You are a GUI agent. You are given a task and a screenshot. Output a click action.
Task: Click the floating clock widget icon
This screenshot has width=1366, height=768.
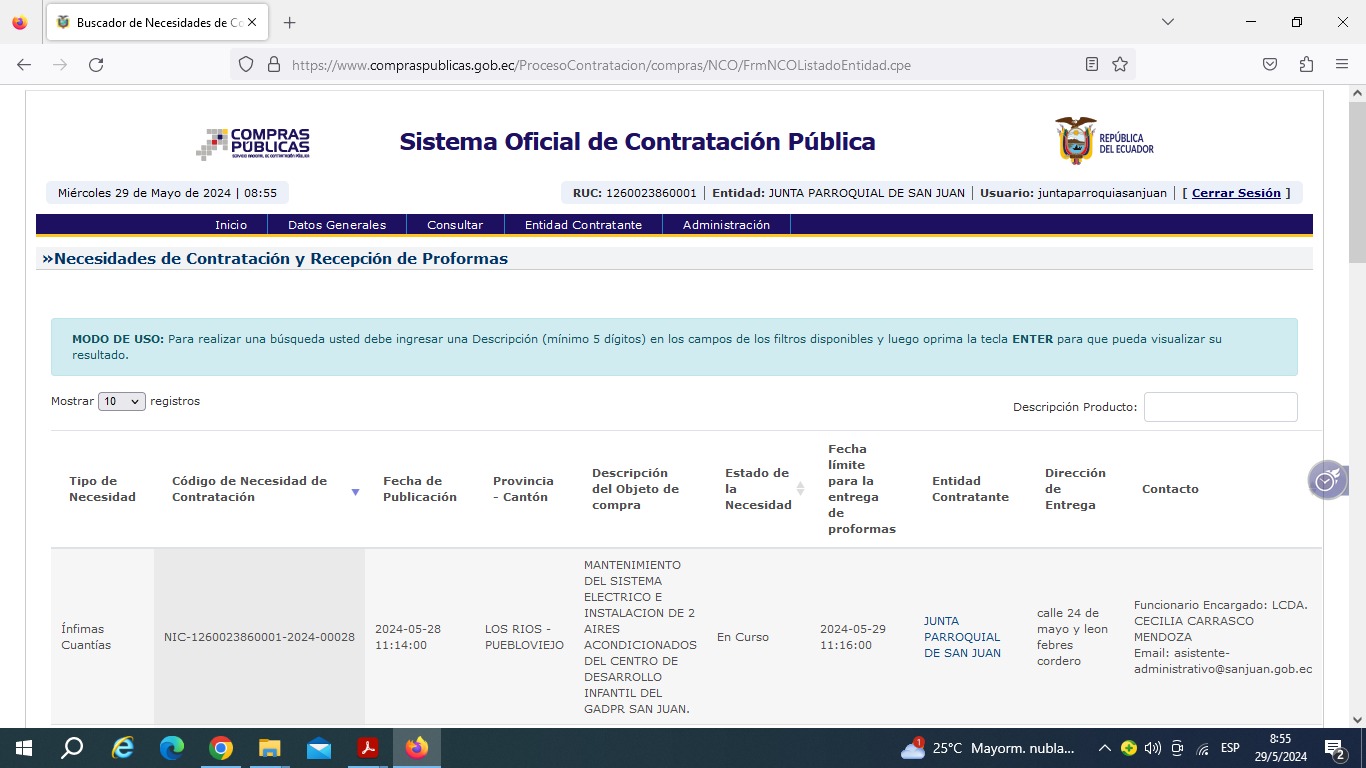[1326, 481]
